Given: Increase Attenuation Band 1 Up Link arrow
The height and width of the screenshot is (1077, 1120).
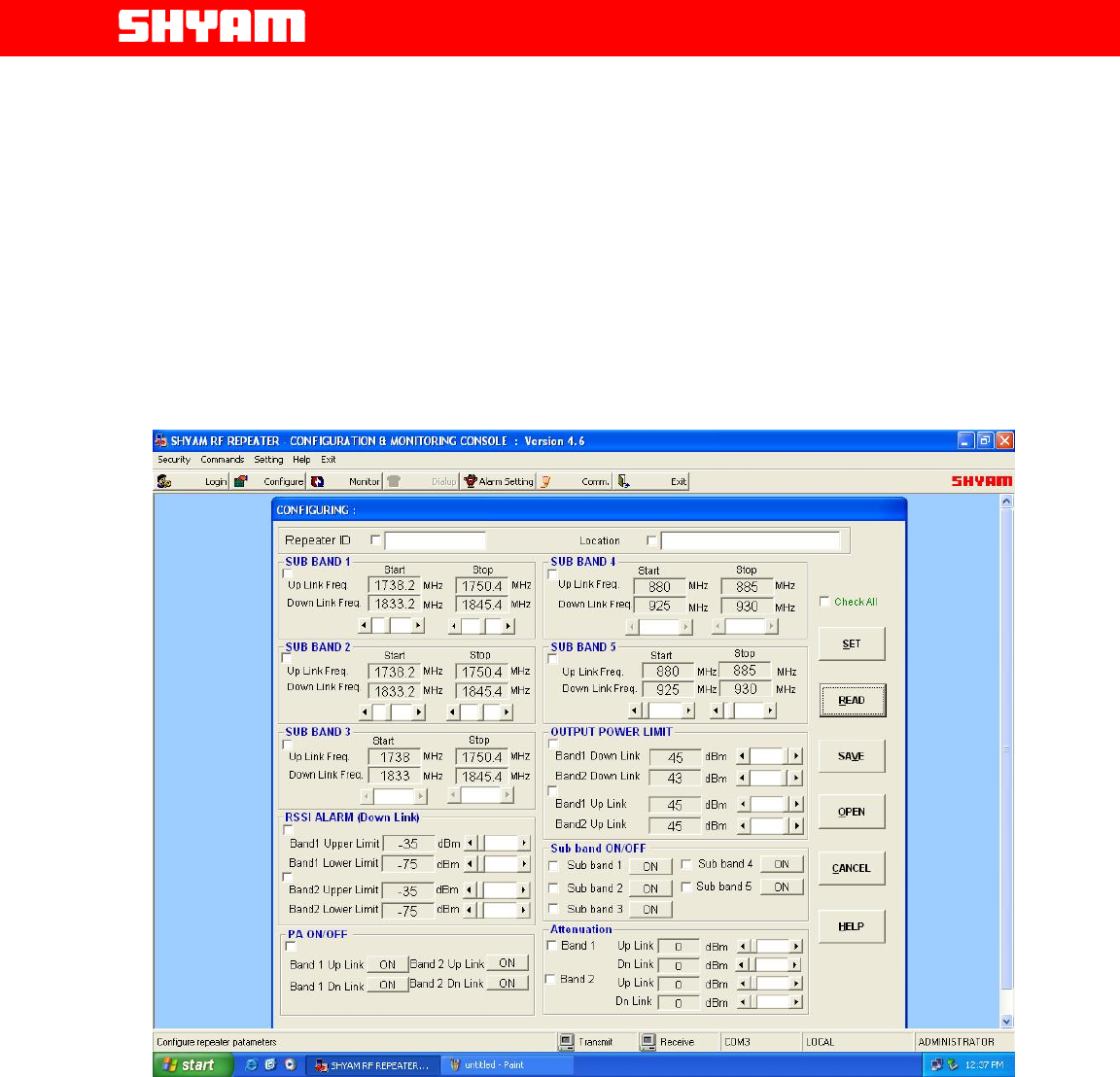Looking at the screenshot, I should [796, 947].
